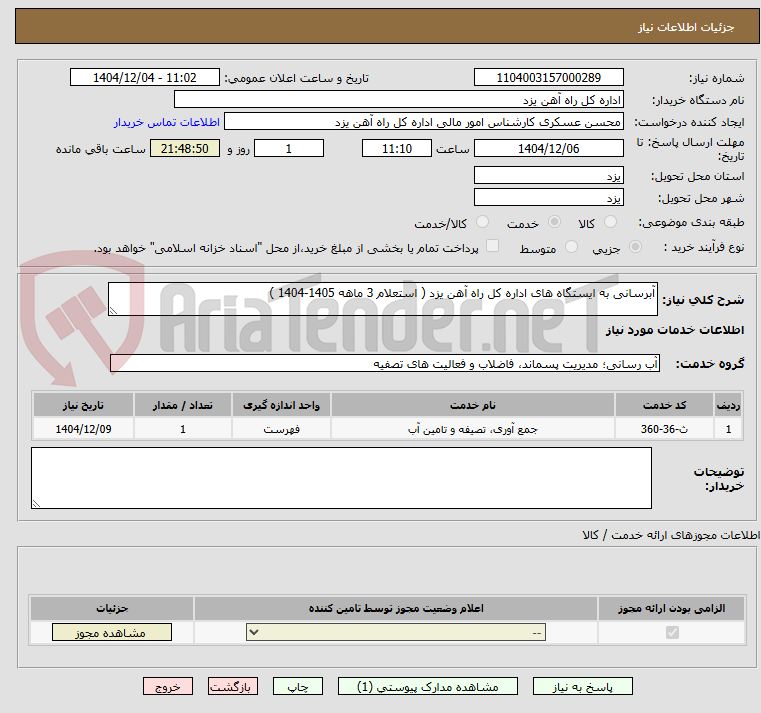Click the اعلام وضعیت مجوز توسط تامین کننده header
The height and width of the screenshot is (713, 761).
coord(396,608)
